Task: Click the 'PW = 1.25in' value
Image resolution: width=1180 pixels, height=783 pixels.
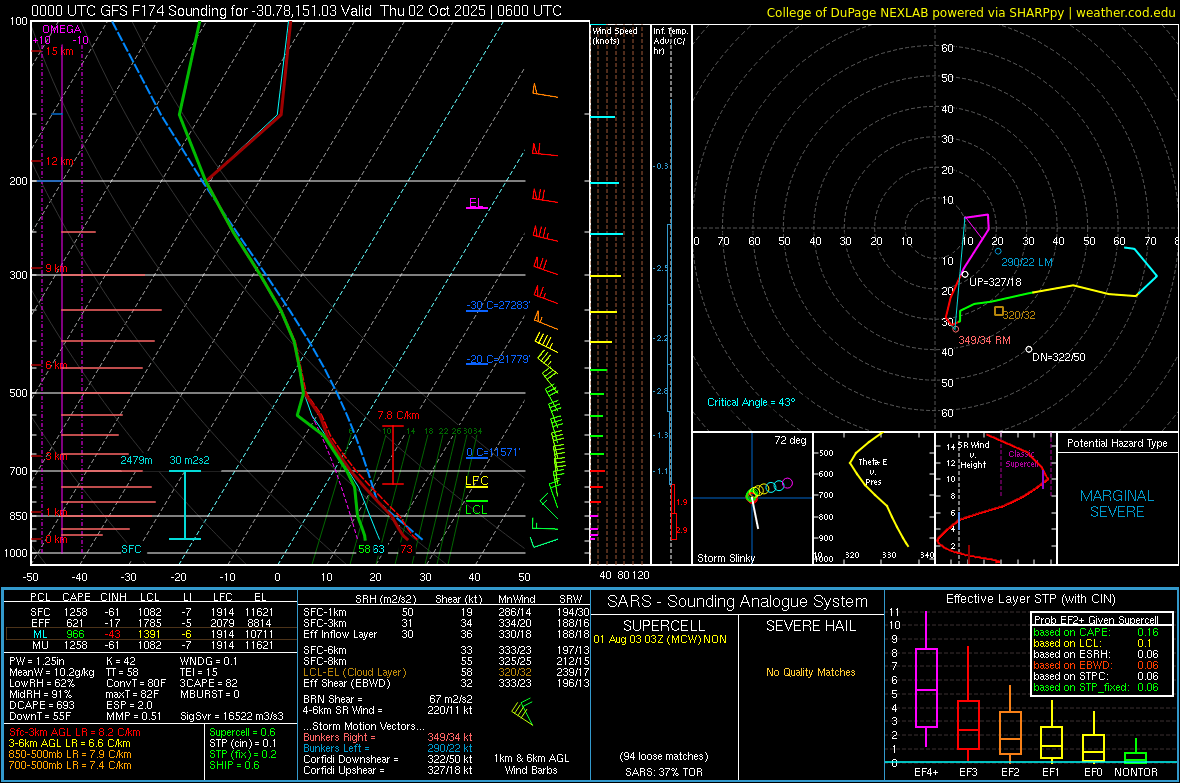Action: click(37, 661)
